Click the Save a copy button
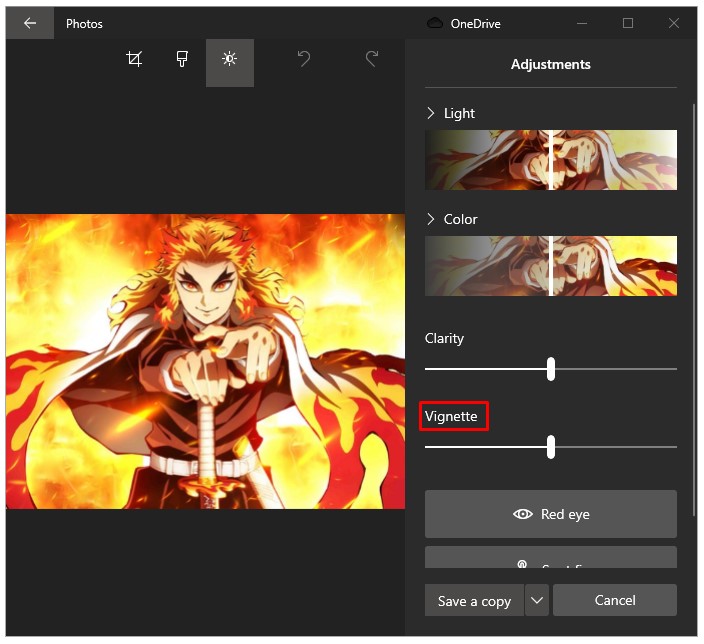 click(x=474, y=600)
